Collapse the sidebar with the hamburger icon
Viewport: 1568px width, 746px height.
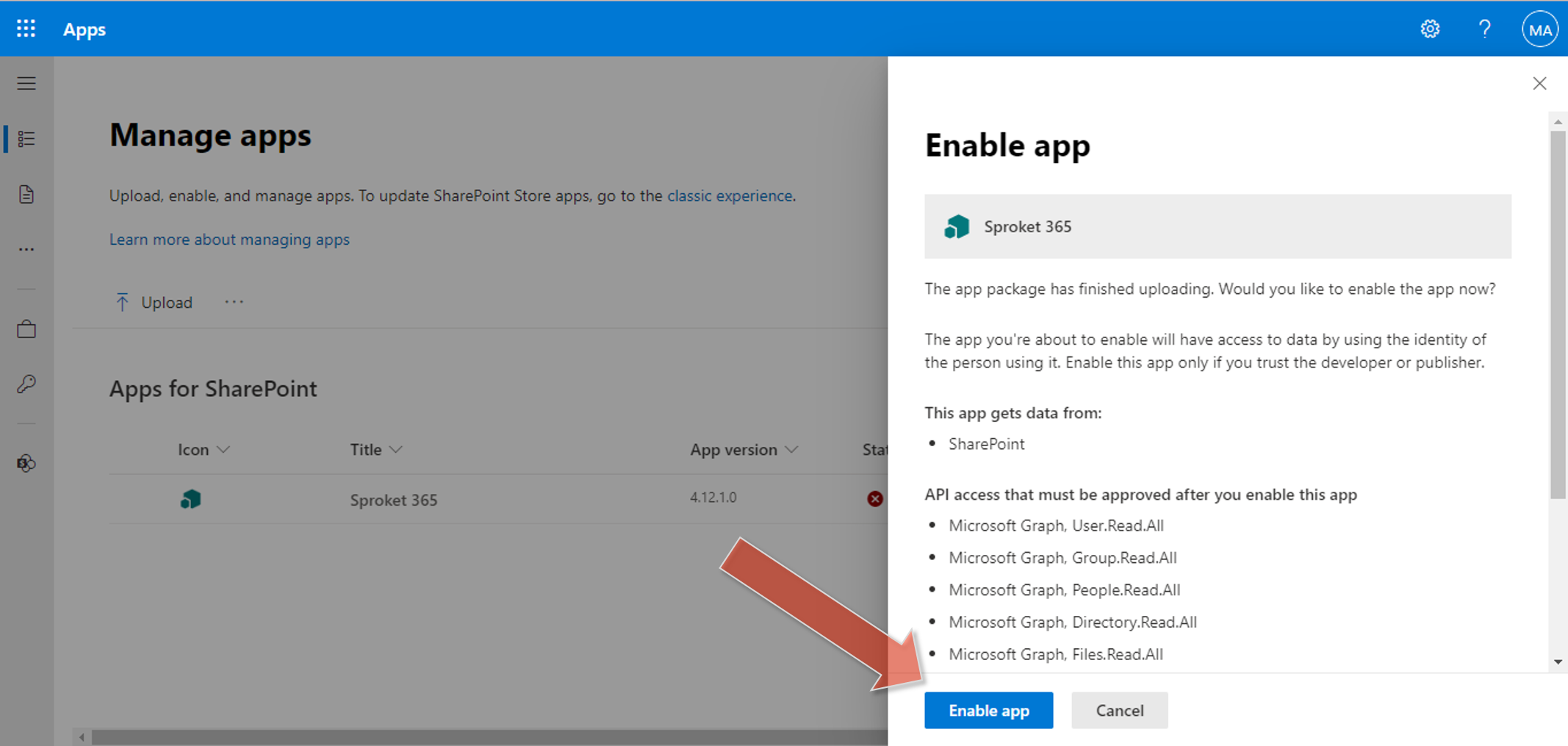coord(26,83)
